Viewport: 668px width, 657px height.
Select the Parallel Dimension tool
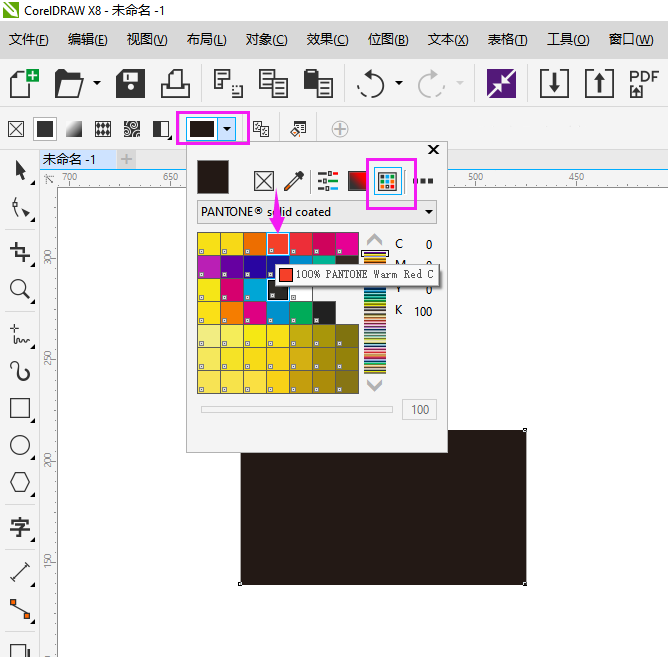click(20, 572)
